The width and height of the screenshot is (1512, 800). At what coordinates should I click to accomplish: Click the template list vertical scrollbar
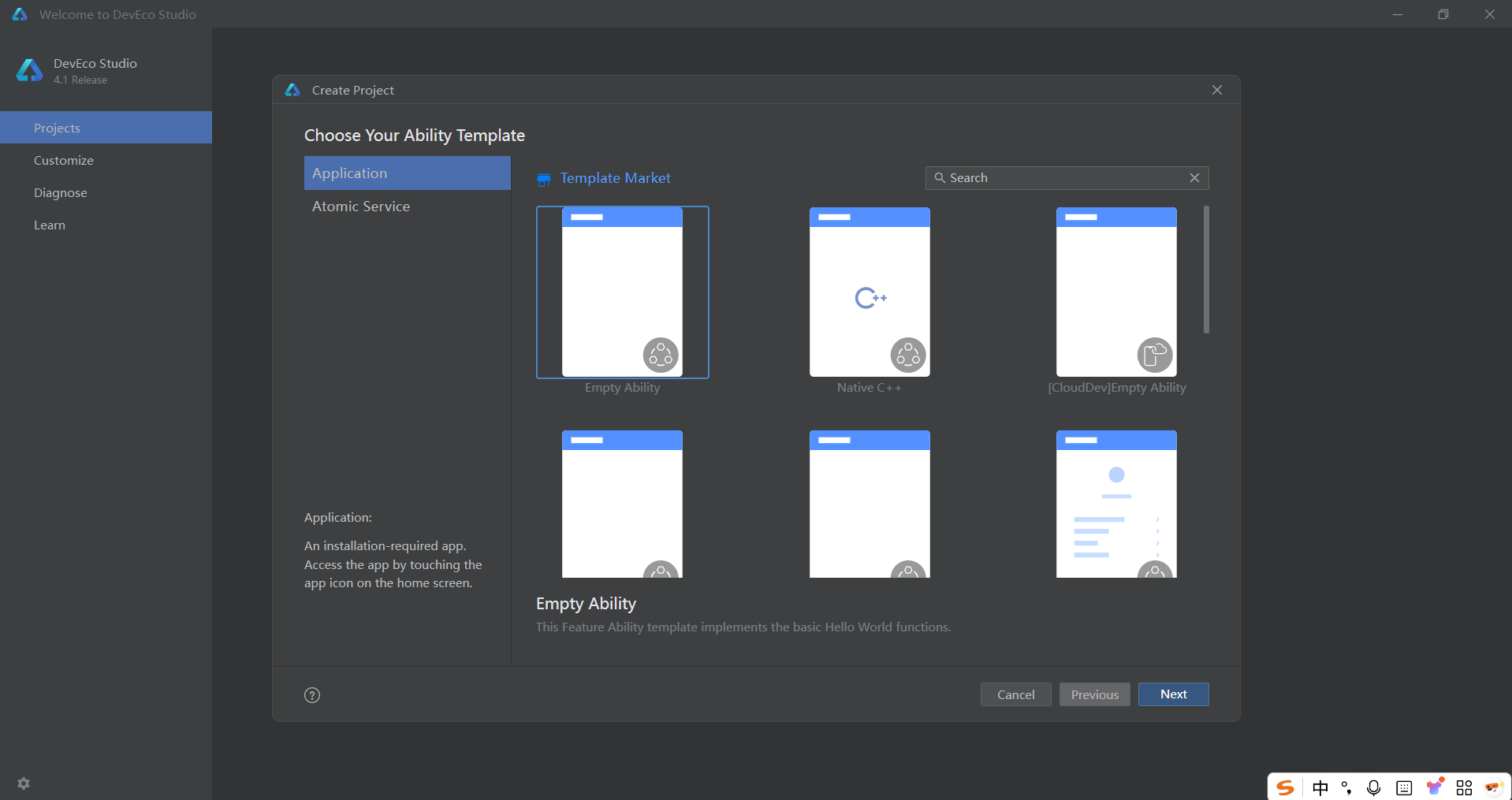[x=1206, y=270]
